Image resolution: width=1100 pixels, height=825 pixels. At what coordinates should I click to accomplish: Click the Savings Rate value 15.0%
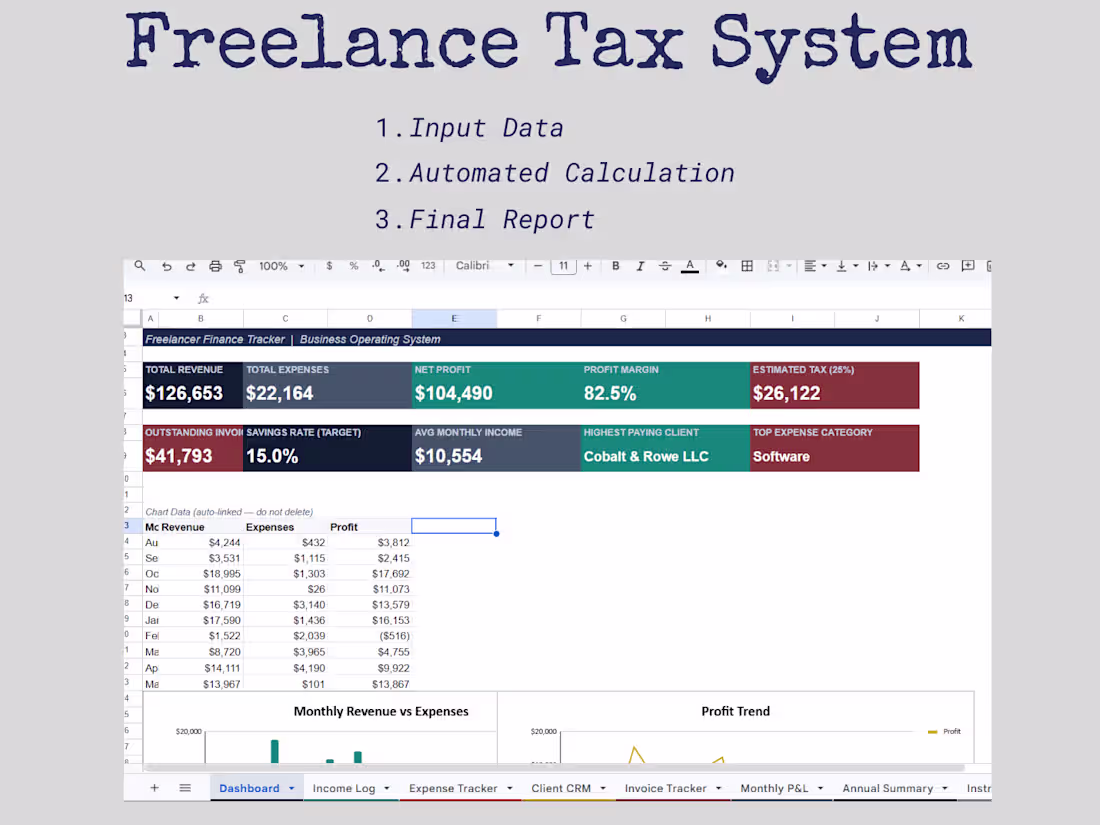click(x=272, y=457)
